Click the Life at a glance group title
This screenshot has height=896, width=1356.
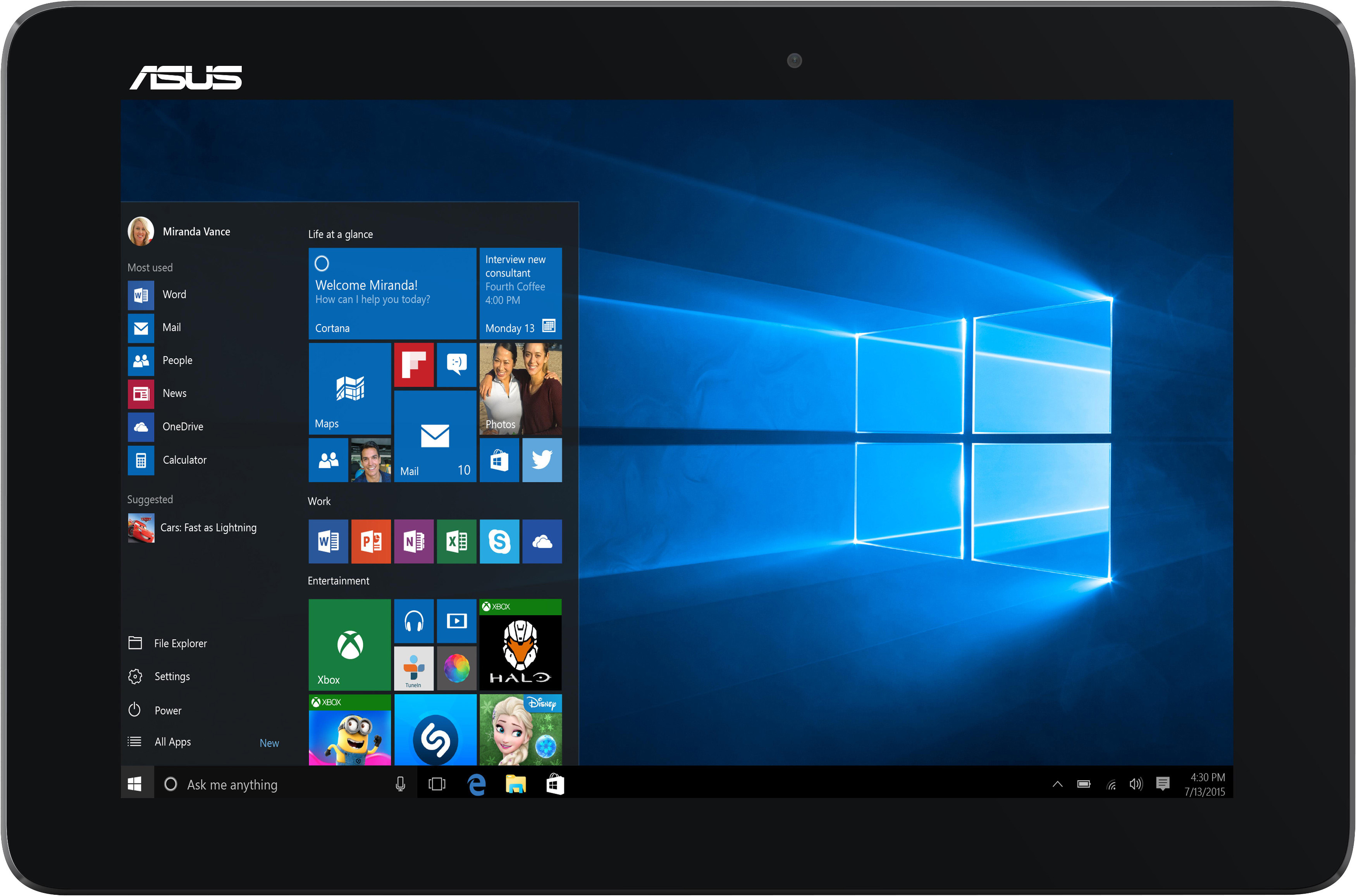click(x=341, y=234)
